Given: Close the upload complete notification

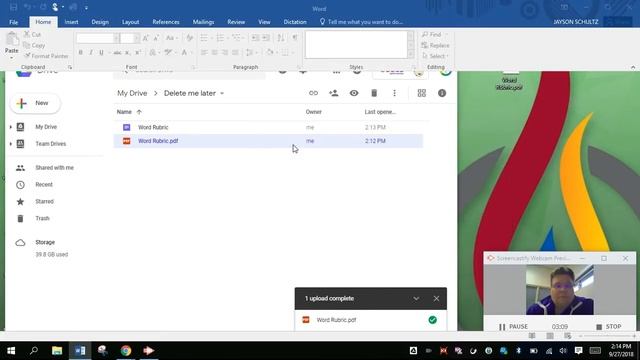Looking at the screenshot, I should [436, 299].
